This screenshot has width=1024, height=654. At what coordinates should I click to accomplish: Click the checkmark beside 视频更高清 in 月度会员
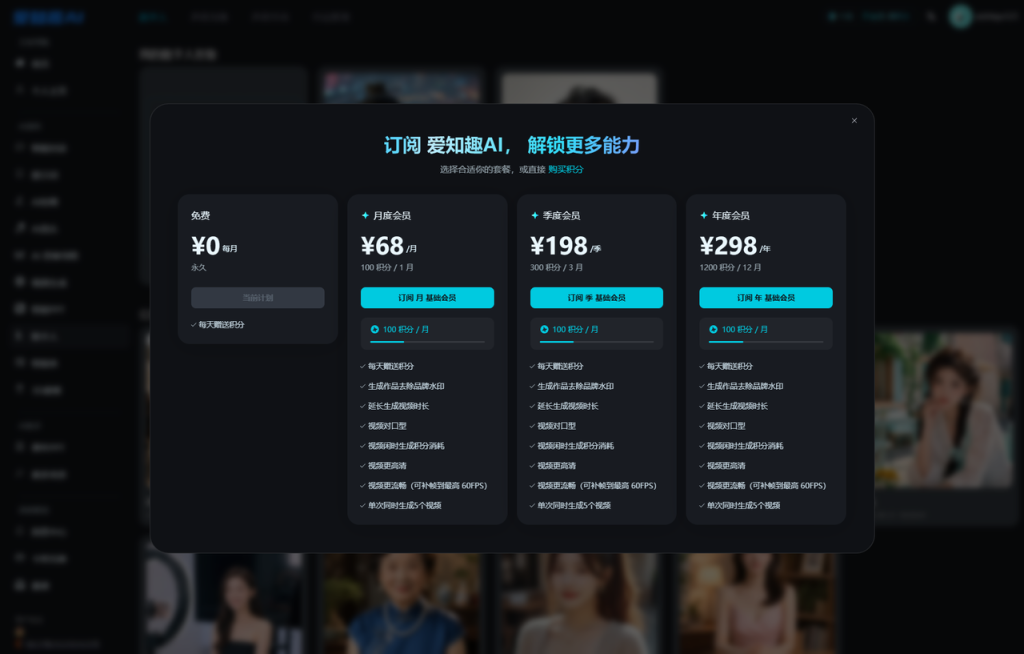(363, 466)
